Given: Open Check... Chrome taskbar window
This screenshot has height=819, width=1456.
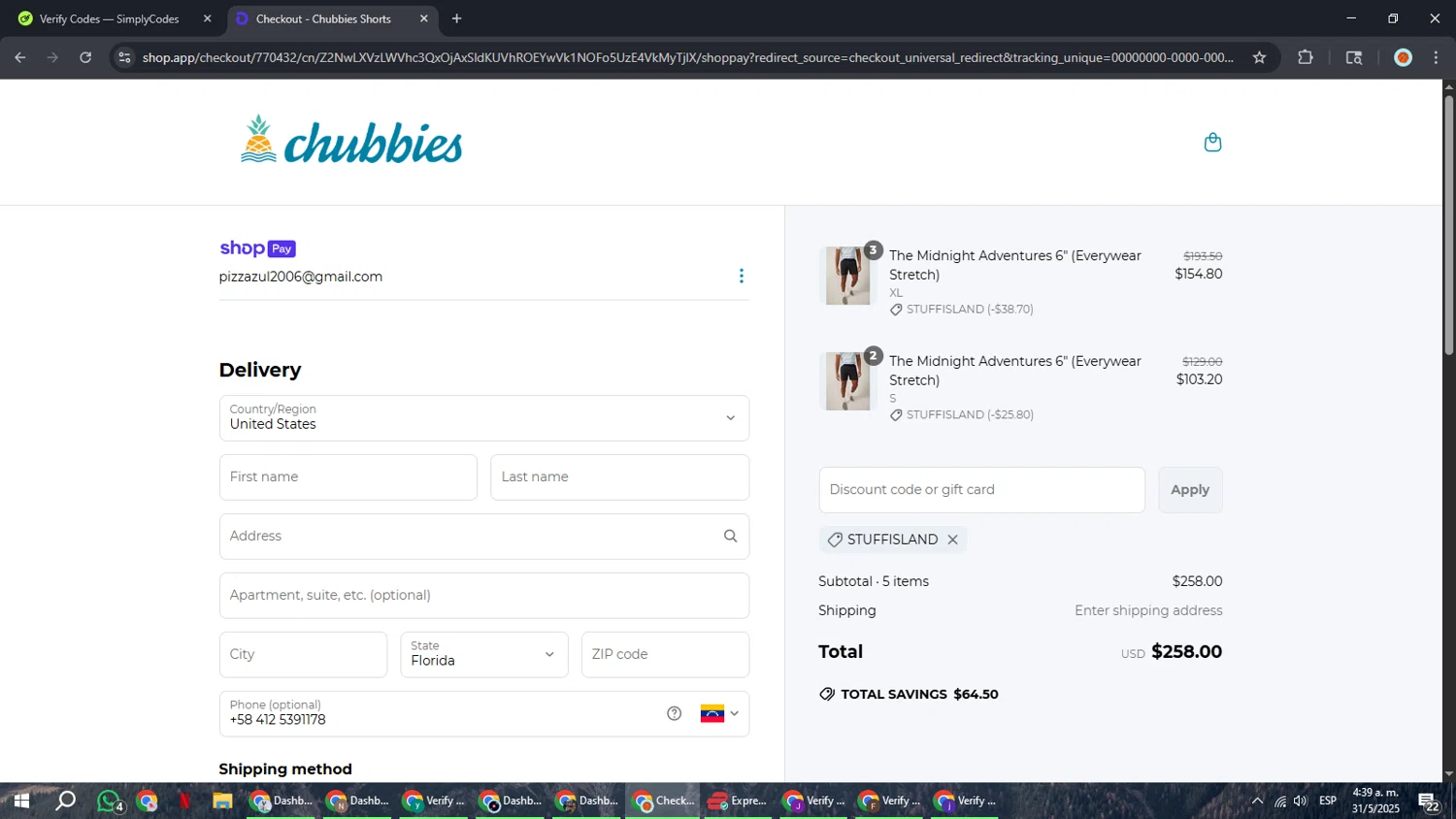Looking at the screenshot, I should coord(663,802).
